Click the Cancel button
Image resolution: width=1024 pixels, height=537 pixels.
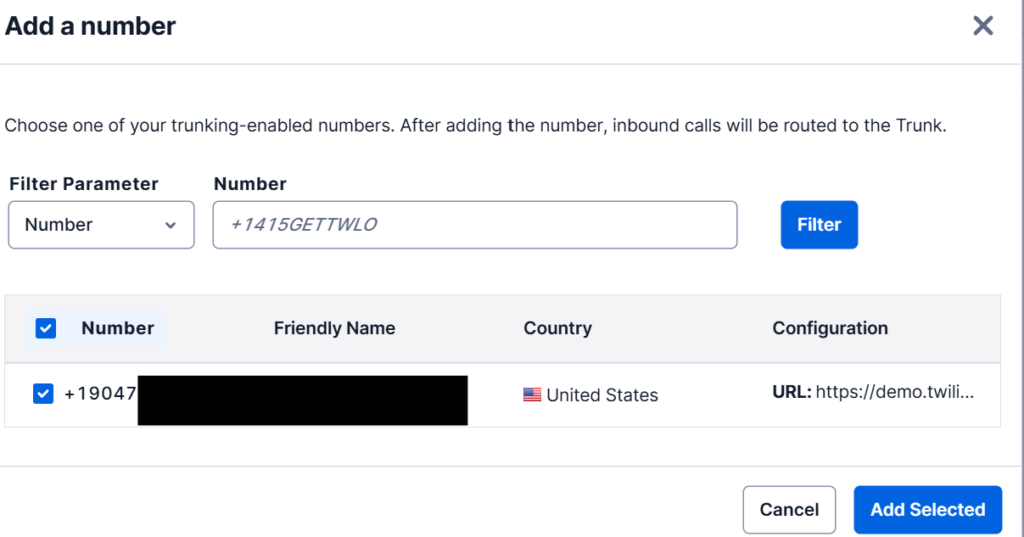click(x=789, y=510)
